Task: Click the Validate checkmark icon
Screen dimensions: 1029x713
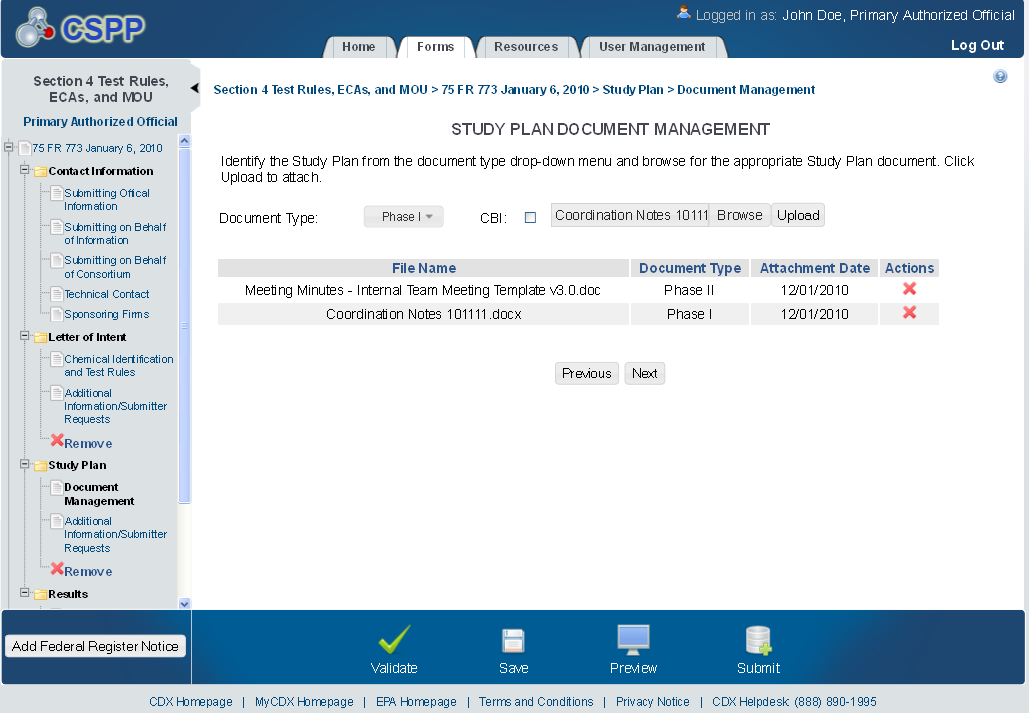Action: [x=394, y=639]
